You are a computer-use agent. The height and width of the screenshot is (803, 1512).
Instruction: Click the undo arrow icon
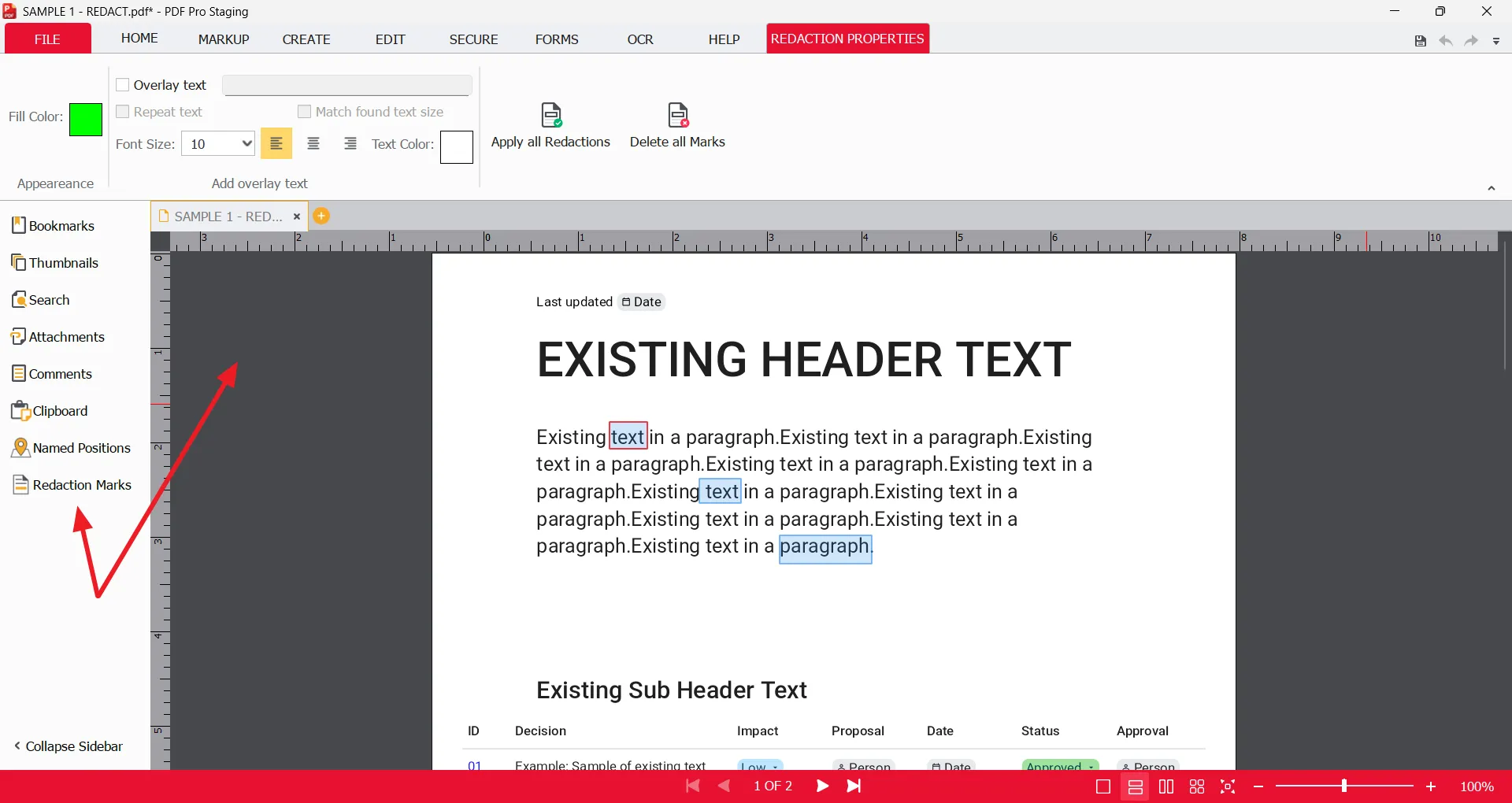1446,41
